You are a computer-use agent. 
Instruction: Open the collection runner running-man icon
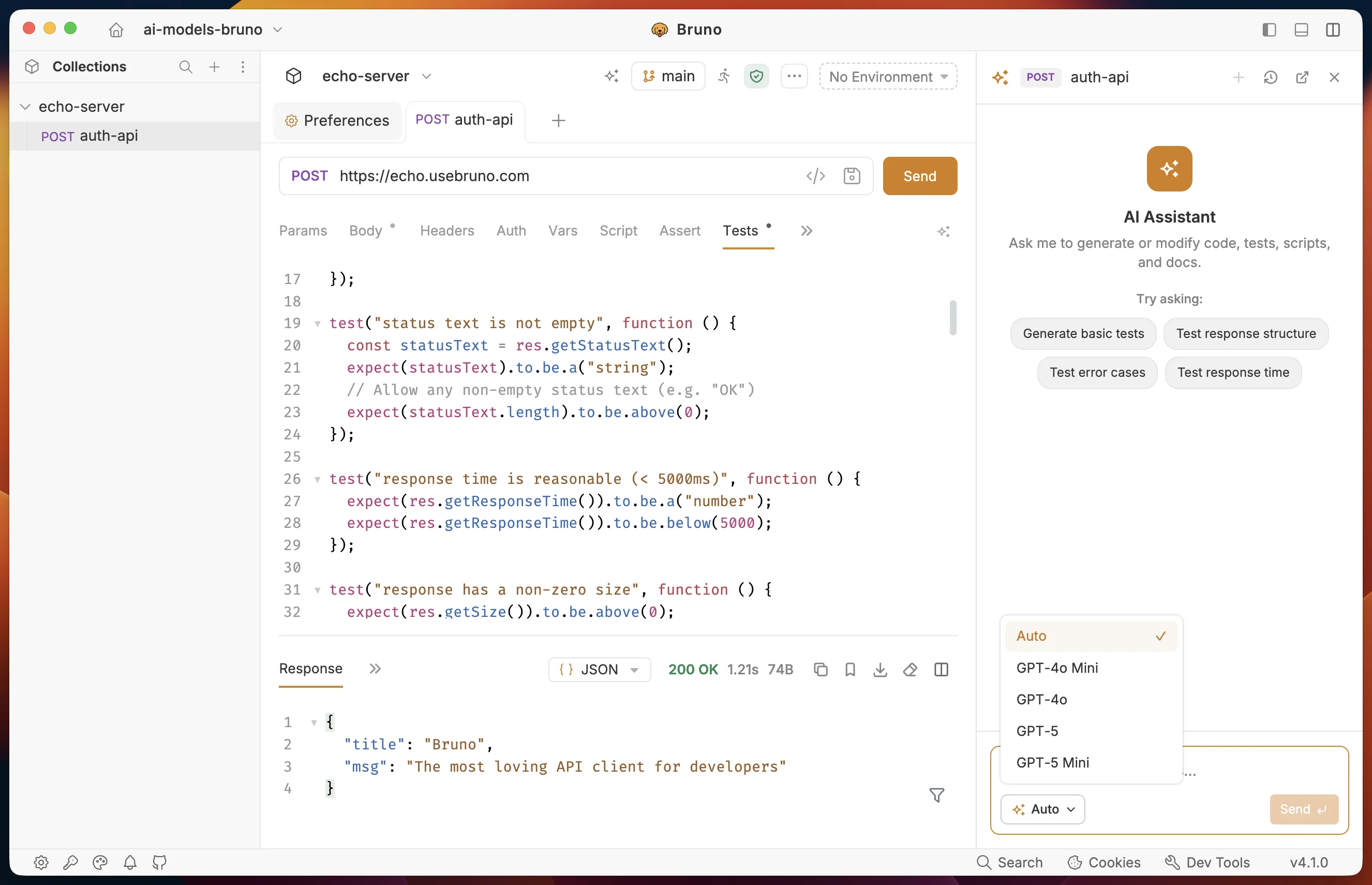[x=724, y=76]
